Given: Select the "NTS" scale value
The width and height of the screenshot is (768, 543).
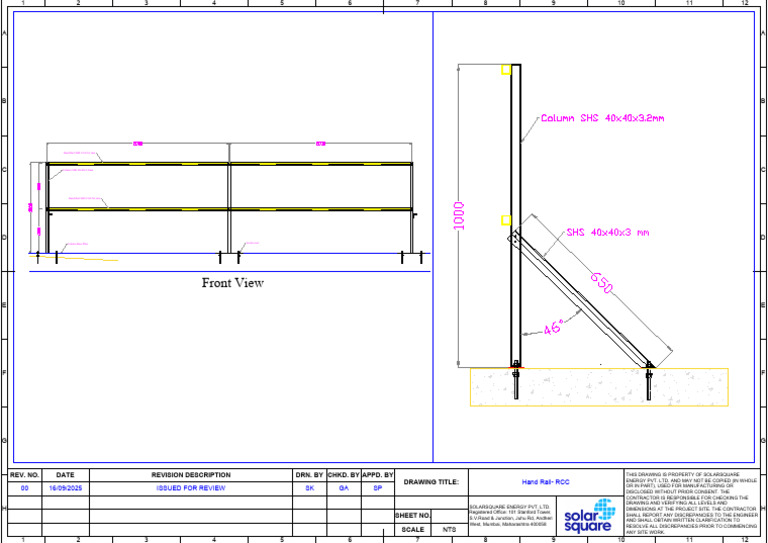Looking at the screenshot, I should [449, 530].
